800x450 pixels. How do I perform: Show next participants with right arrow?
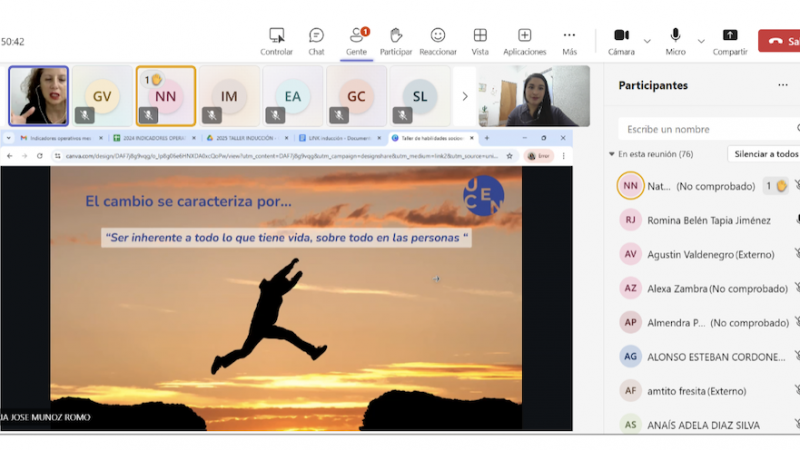tap(464, 97)
